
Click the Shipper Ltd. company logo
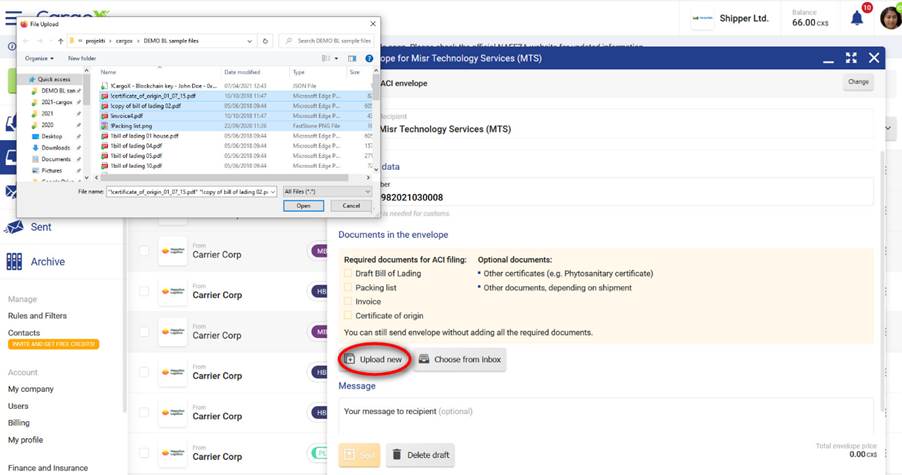(702, 18)
